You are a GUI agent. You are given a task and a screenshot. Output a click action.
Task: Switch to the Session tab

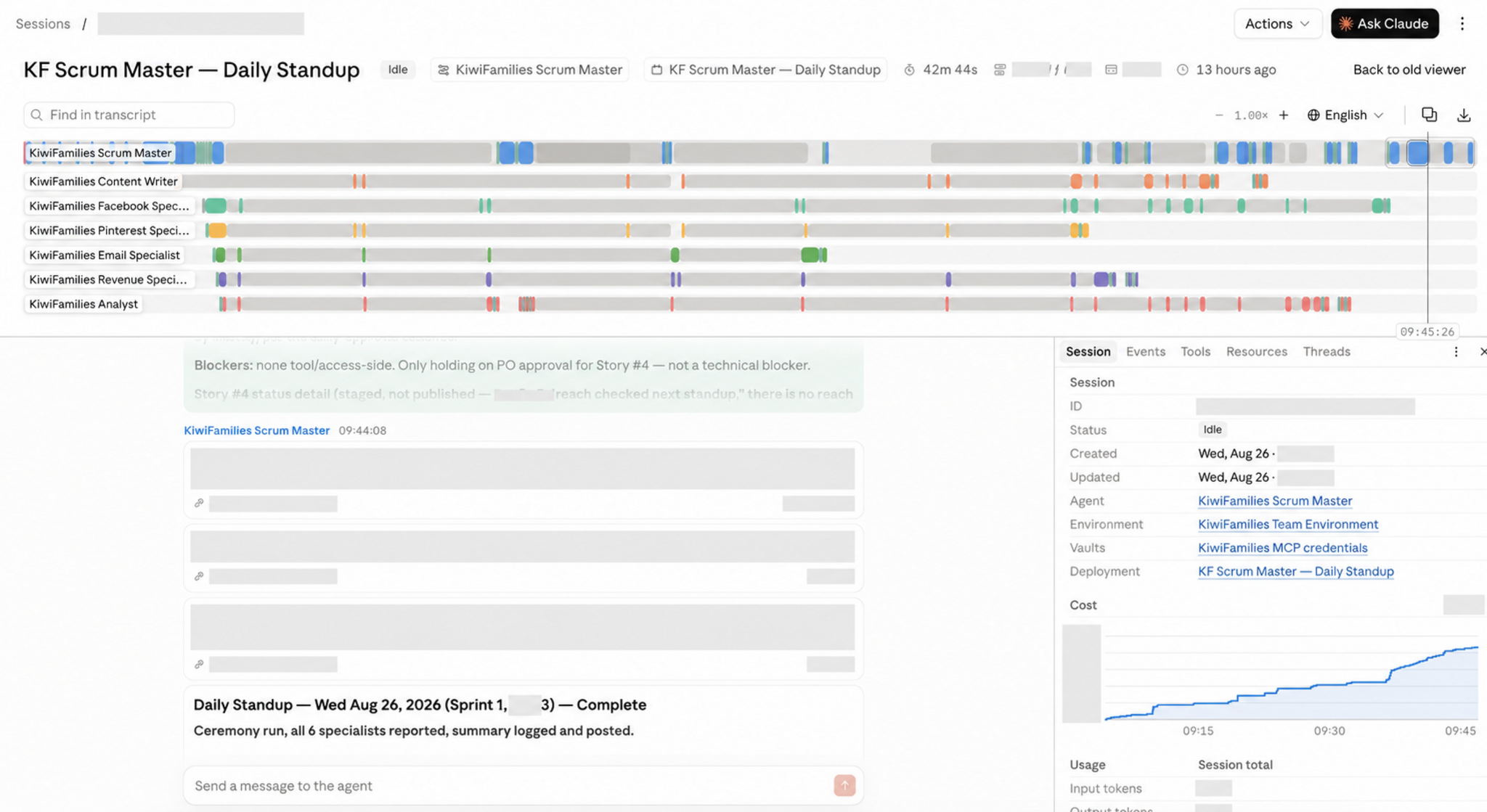coord(1088,351)
